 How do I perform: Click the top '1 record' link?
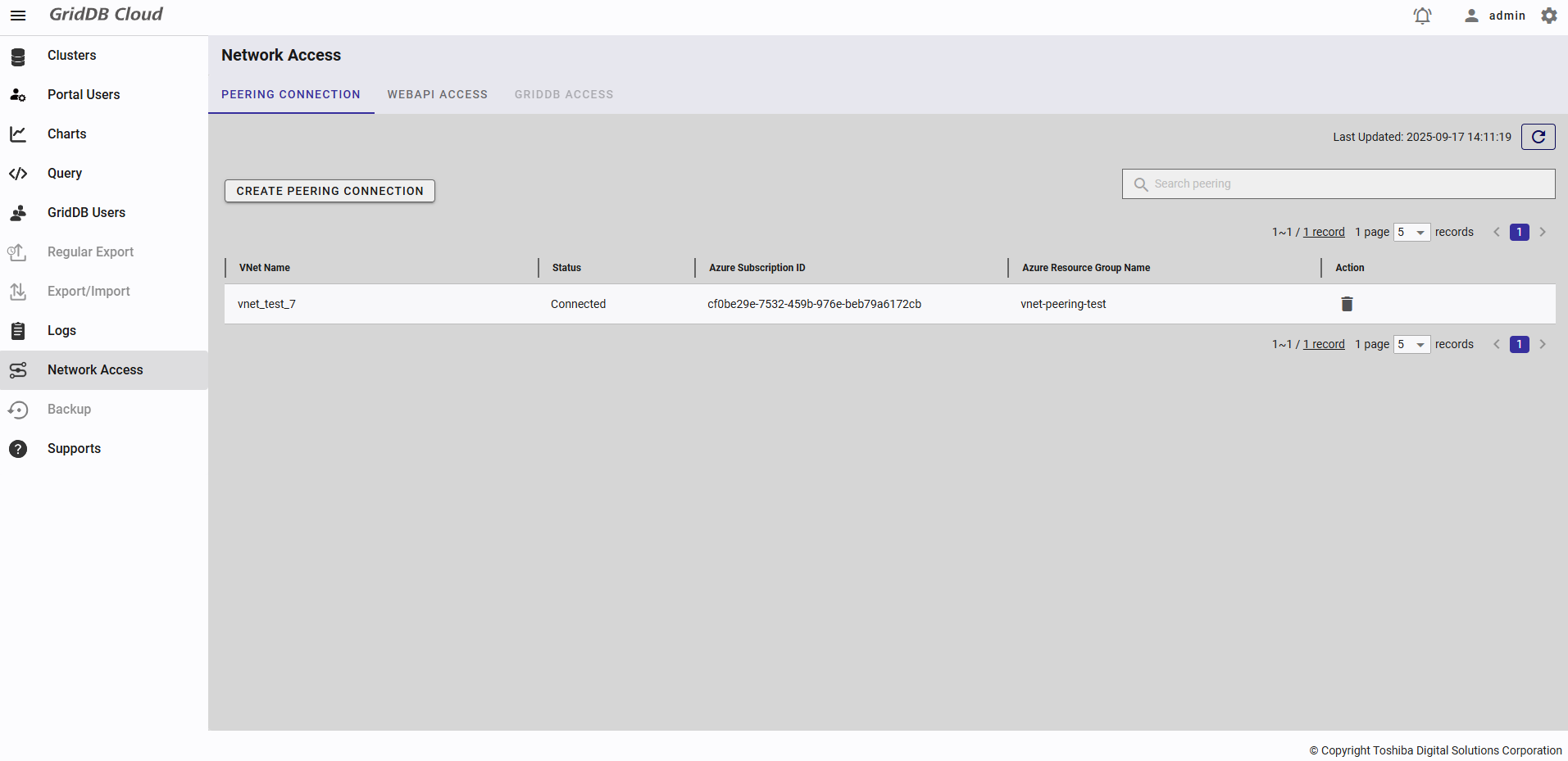pos(1324,233)
